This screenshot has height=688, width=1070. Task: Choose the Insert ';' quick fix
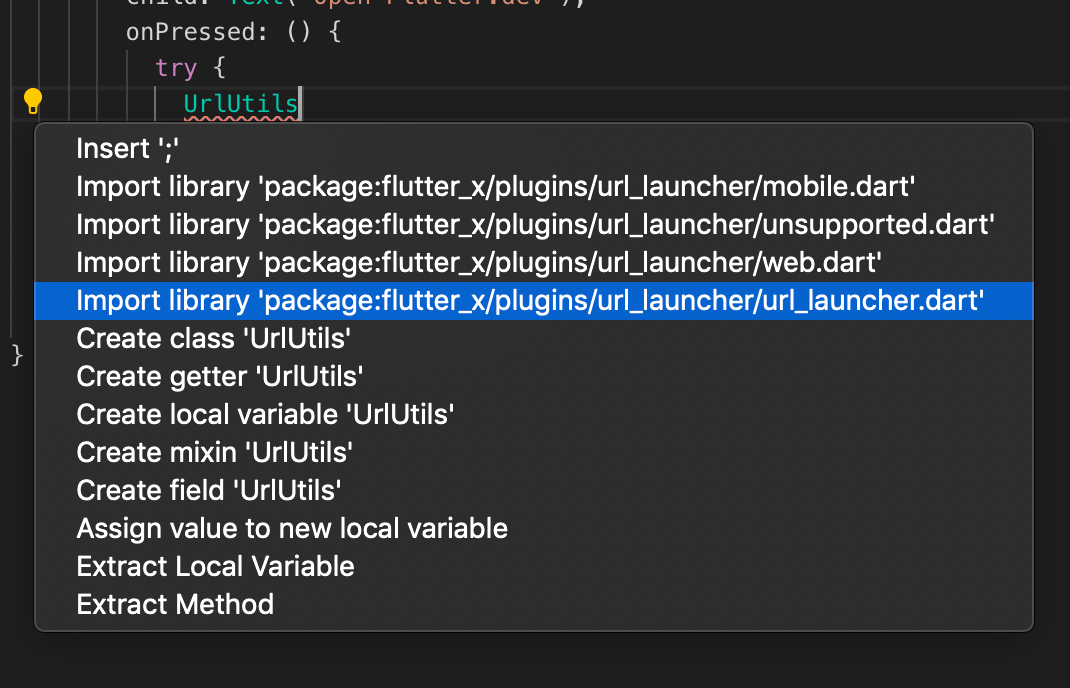[x=534, y=149]
